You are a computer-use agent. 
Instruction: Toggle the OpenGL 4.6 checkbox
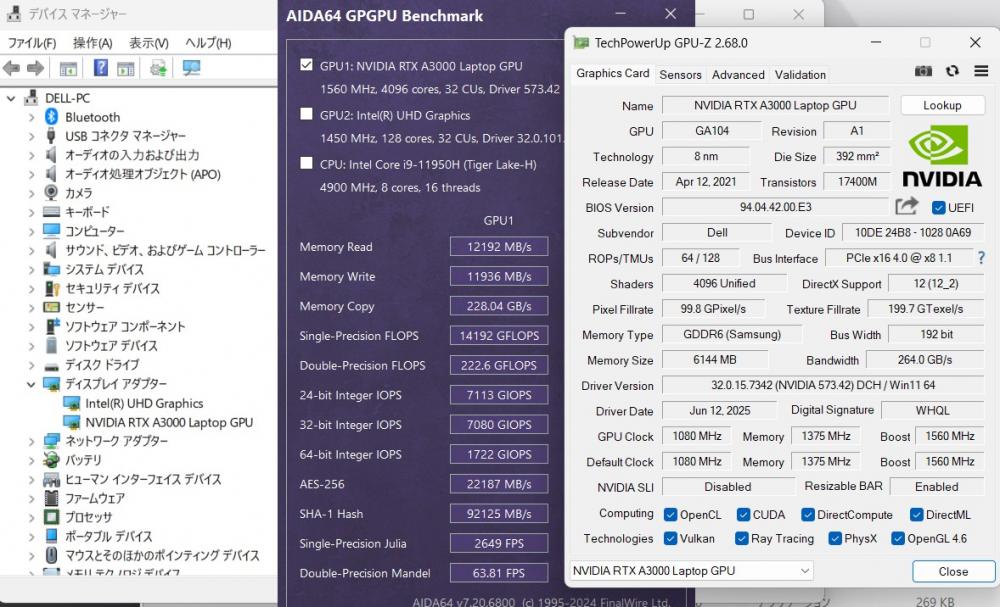[x=898, y=539]
